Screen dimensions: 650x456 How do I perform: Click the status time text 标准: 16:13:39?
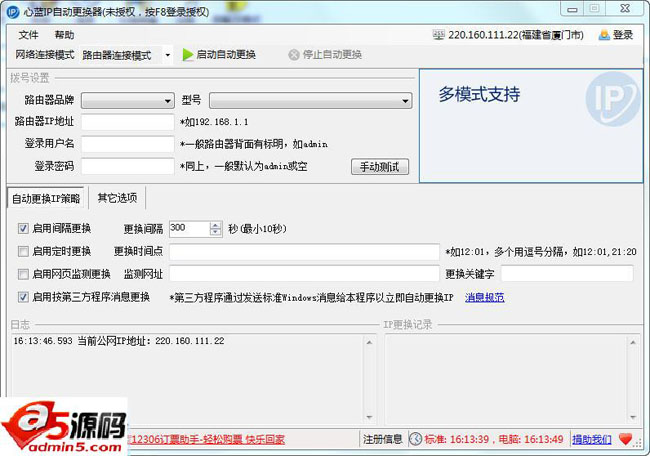(x=457, y=439)
